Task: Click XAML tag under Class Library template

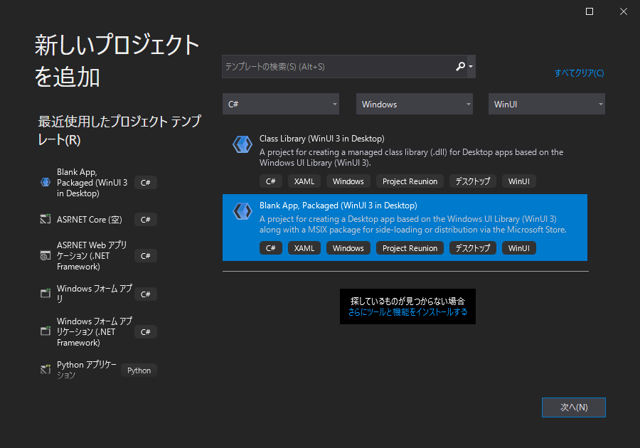Action: pos(304,181)
